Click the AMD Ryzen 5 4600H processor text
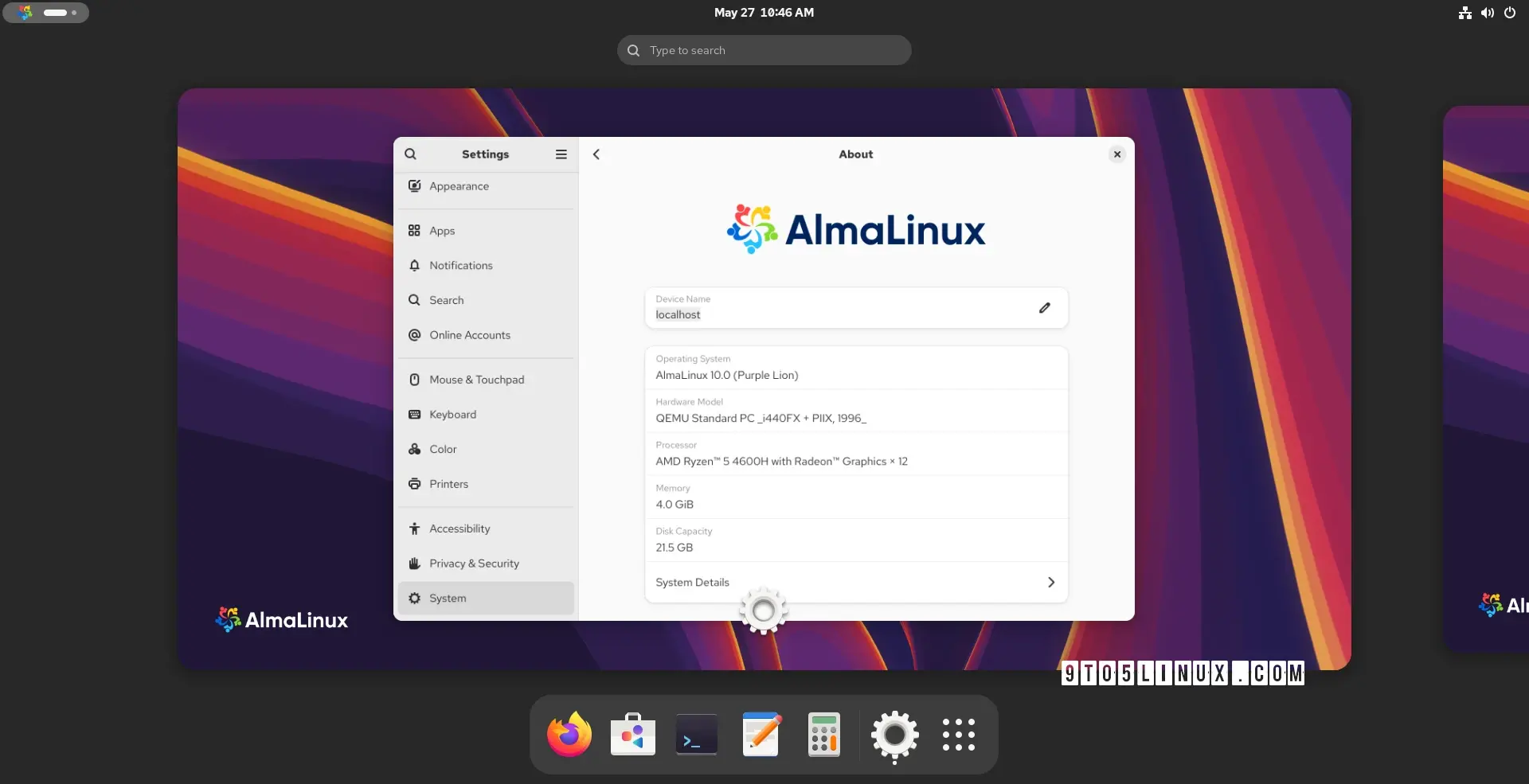The width and height of the screenshot is (1529, 784). pos(781,462)
